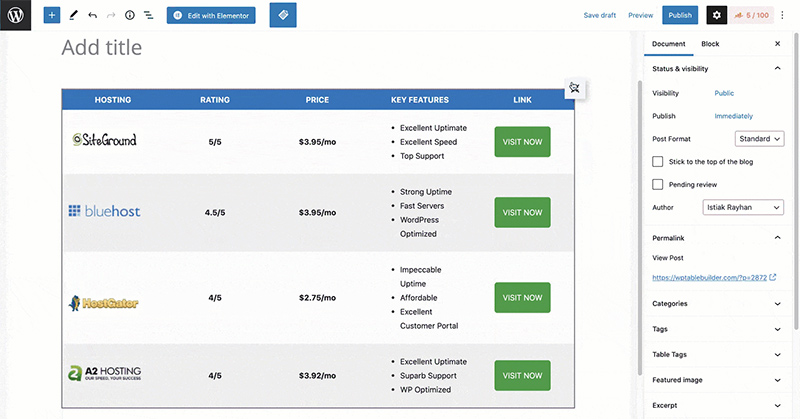Expand the Tags panel
The height and width of the screenshot is (419, 800).
tap(716, 329)
